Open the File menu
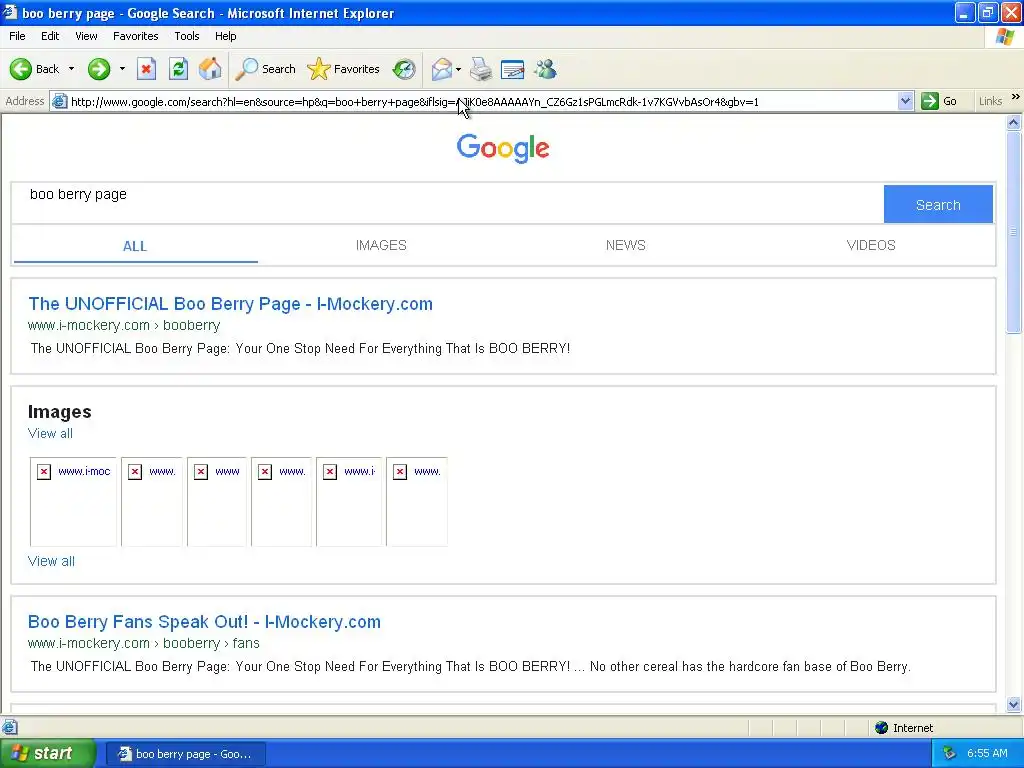 17,36
